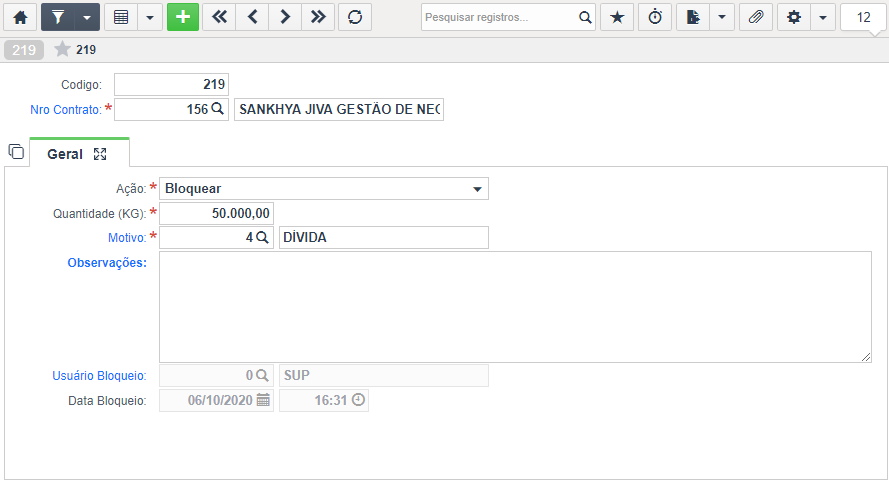Click the Observações label link
Image resolution: width=889 pixels, height=481 pixels.
107,263
